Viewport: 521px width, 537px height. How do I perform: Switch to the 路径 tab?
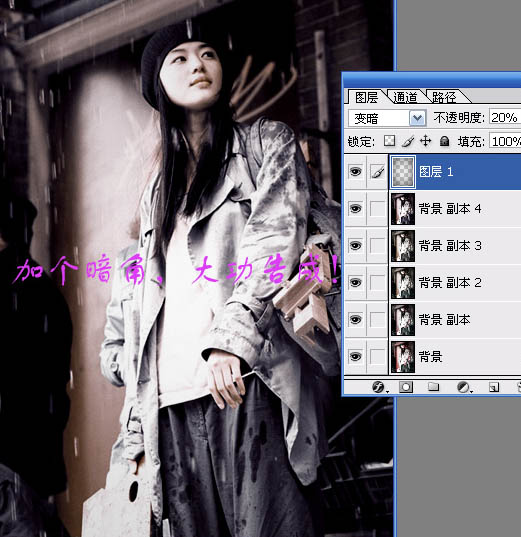444,98
